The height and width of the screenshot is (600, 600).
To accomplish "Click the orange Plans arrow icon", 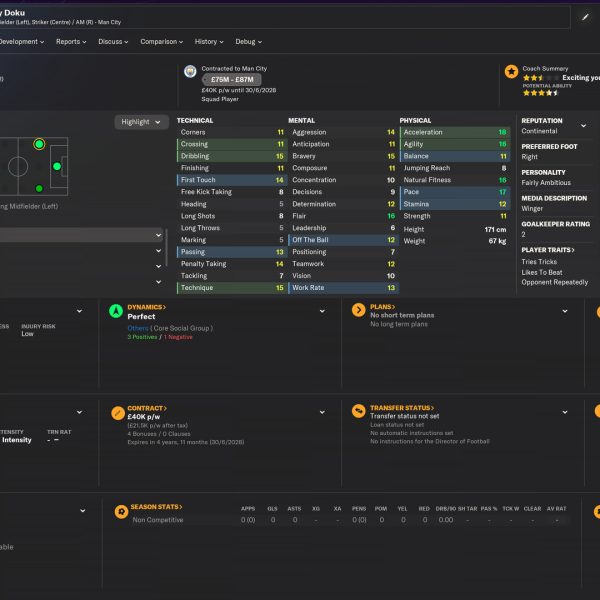I will point(359,310).
